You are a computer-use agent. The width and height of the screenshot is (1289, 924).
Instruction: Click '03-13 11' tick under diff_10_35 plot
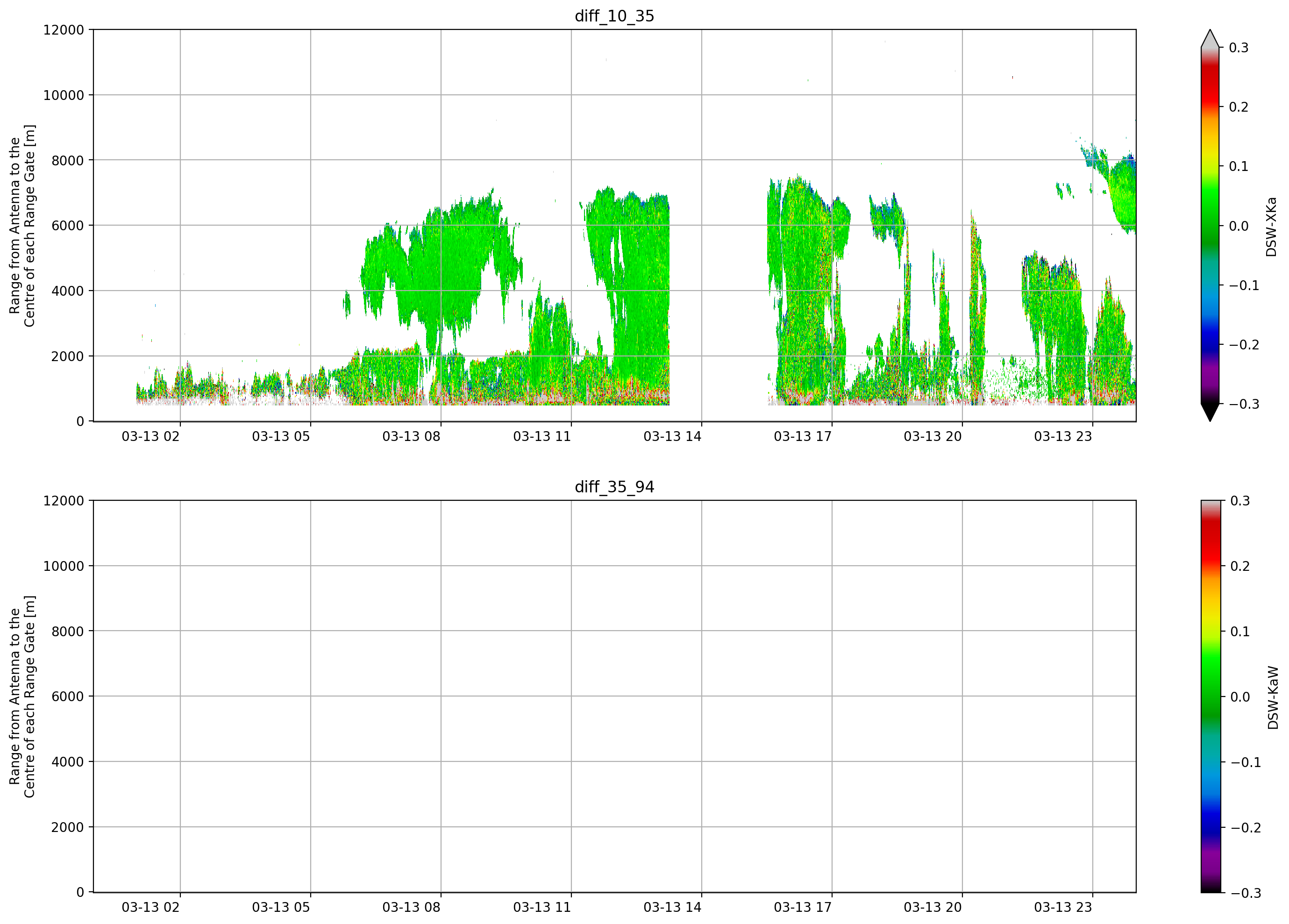pos(541,436)
